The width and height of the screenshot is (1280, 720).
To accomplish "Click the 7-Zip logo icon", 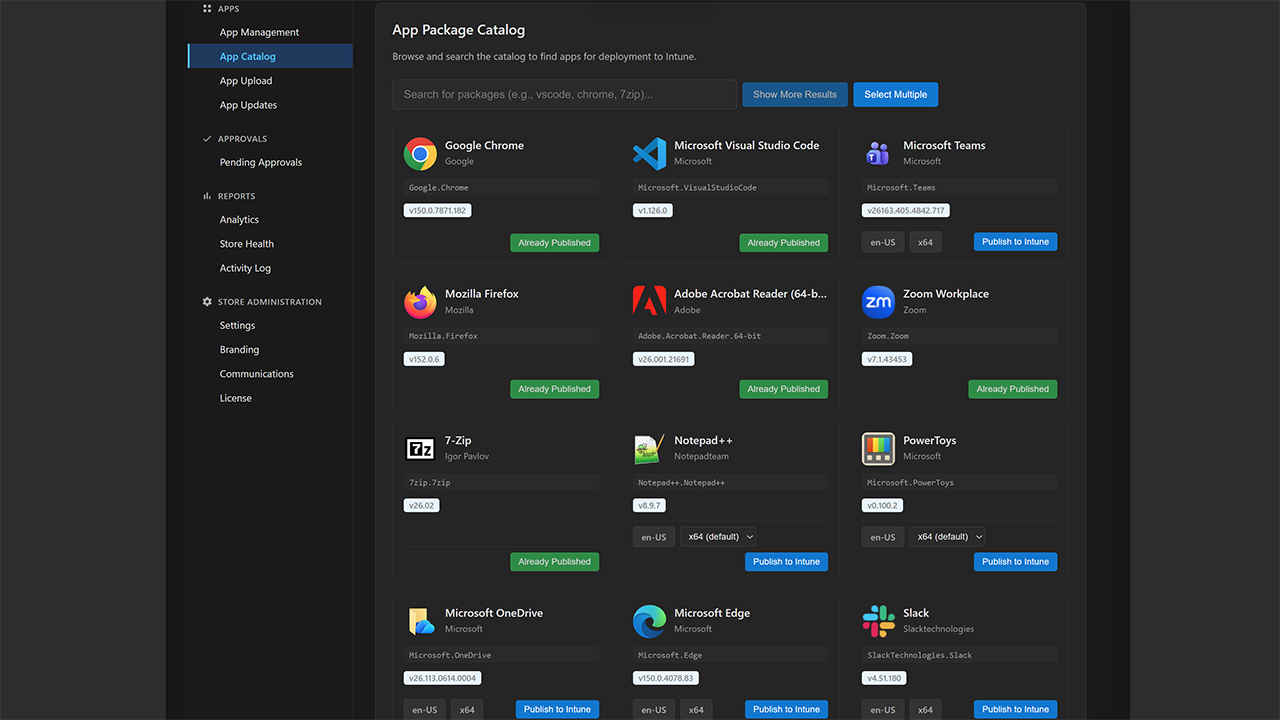I will (420, 448).
